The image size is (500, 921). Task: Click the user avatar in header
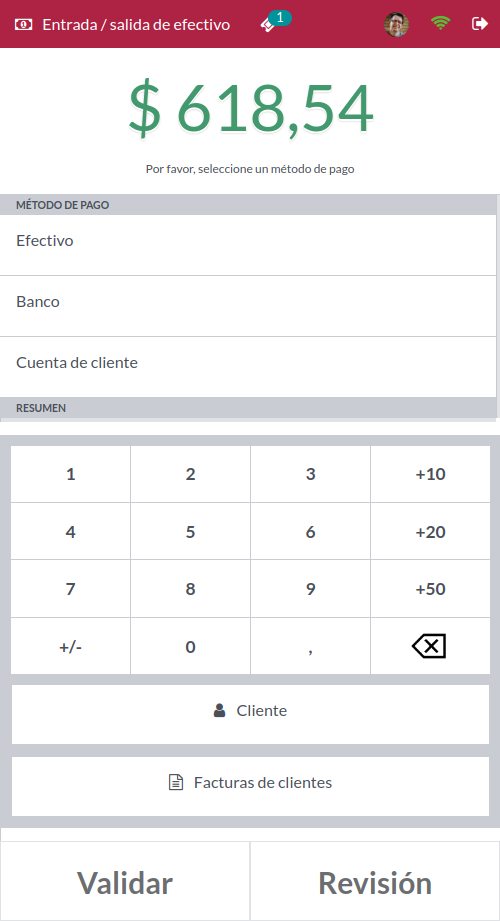click(396, 24)
